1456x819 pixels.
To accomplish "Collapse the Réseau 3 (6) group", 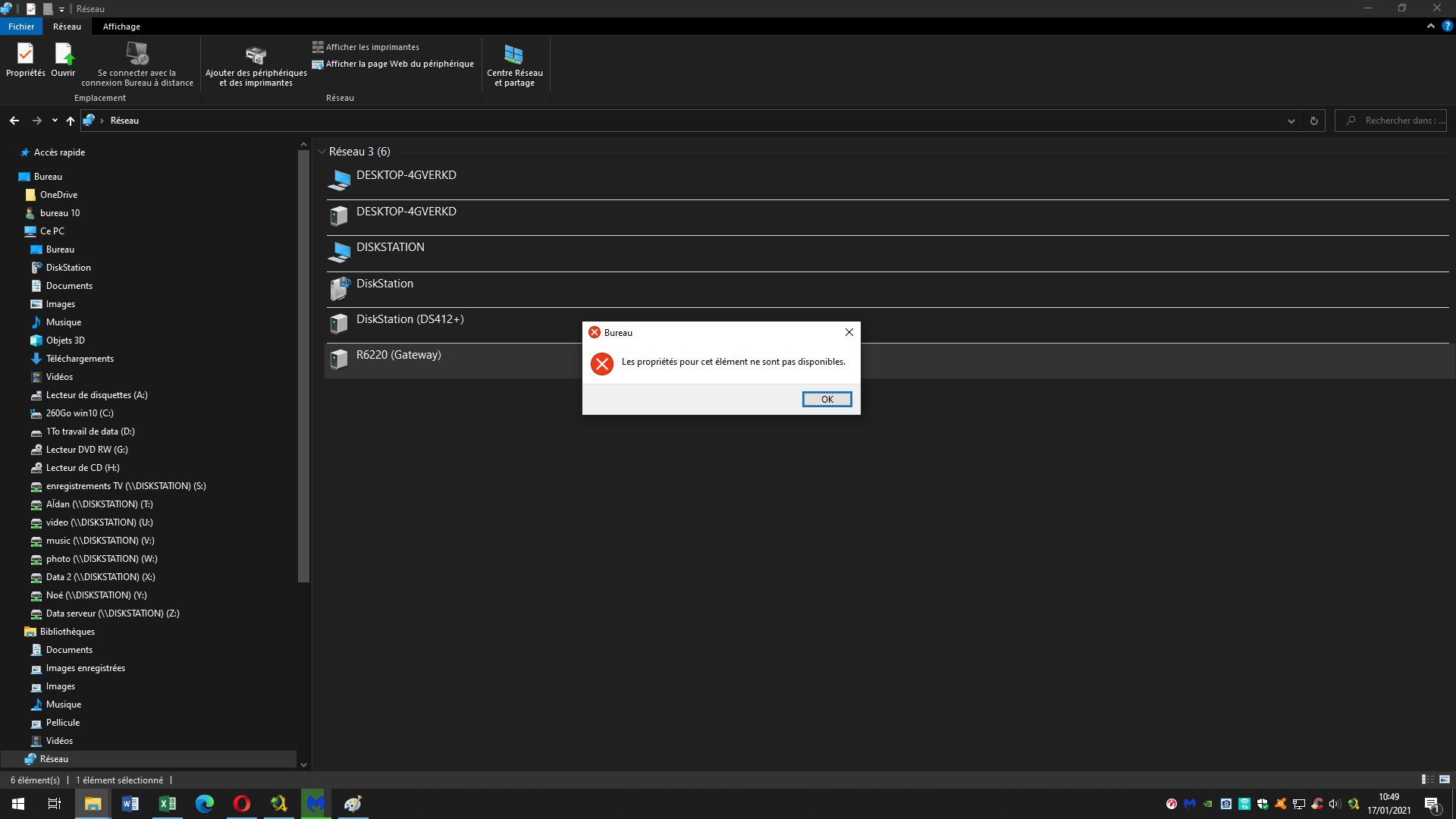I will click(322, 152).
